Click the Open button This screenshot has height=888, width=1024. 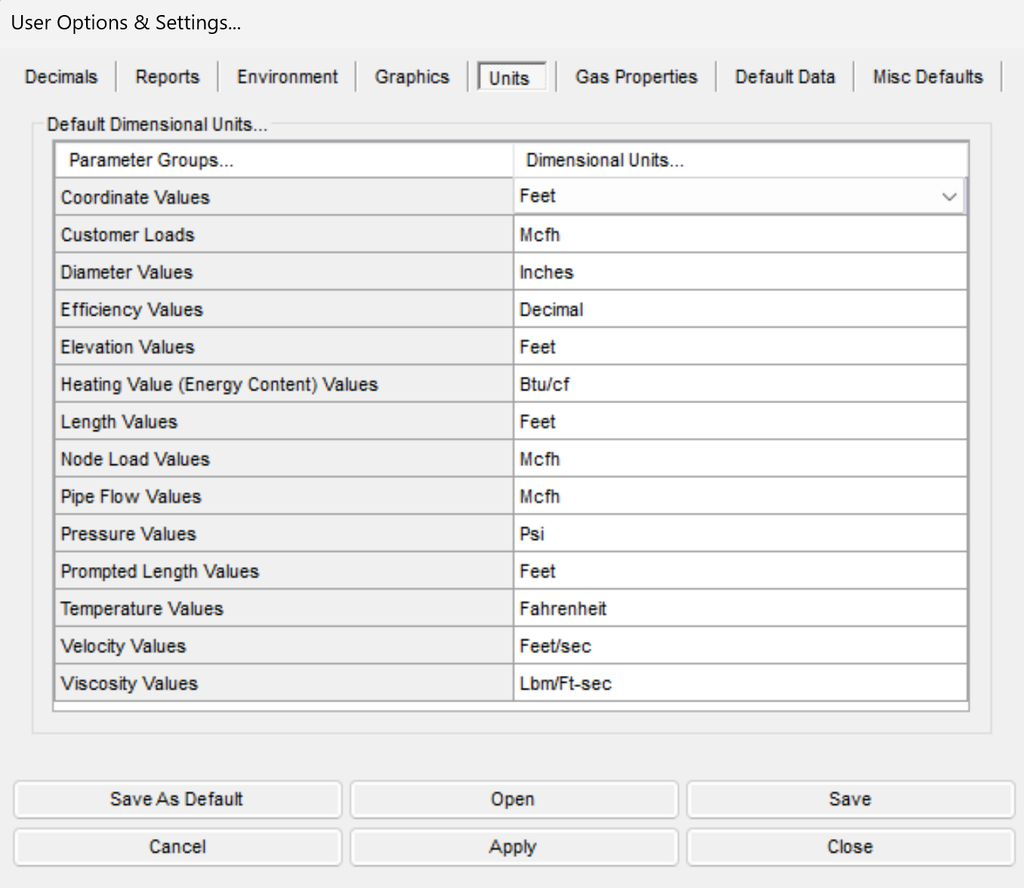[513, 799]
